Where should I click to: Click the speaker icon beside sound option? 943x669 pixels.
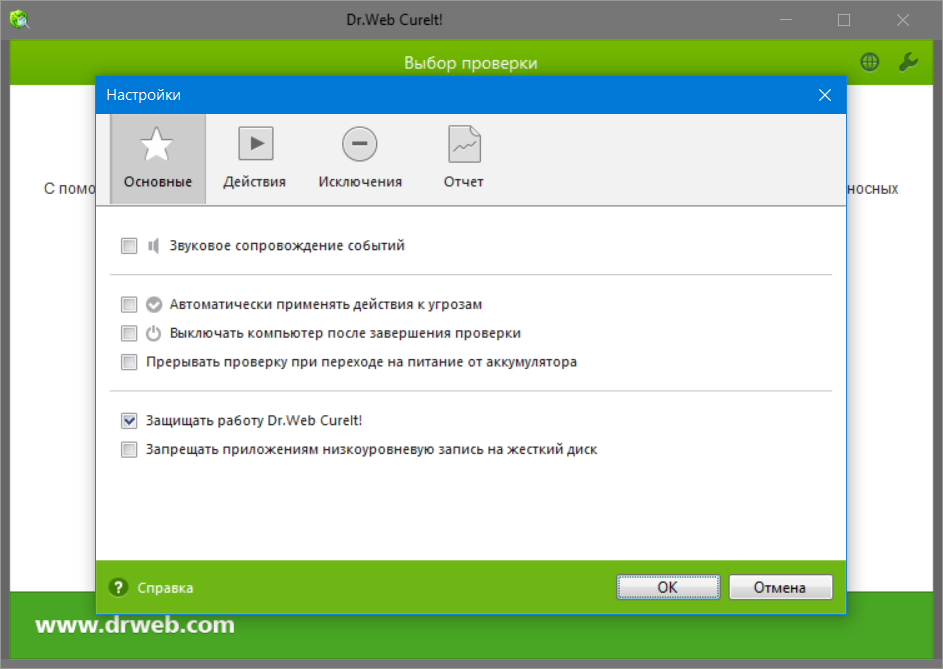click(x=153, y=245)
